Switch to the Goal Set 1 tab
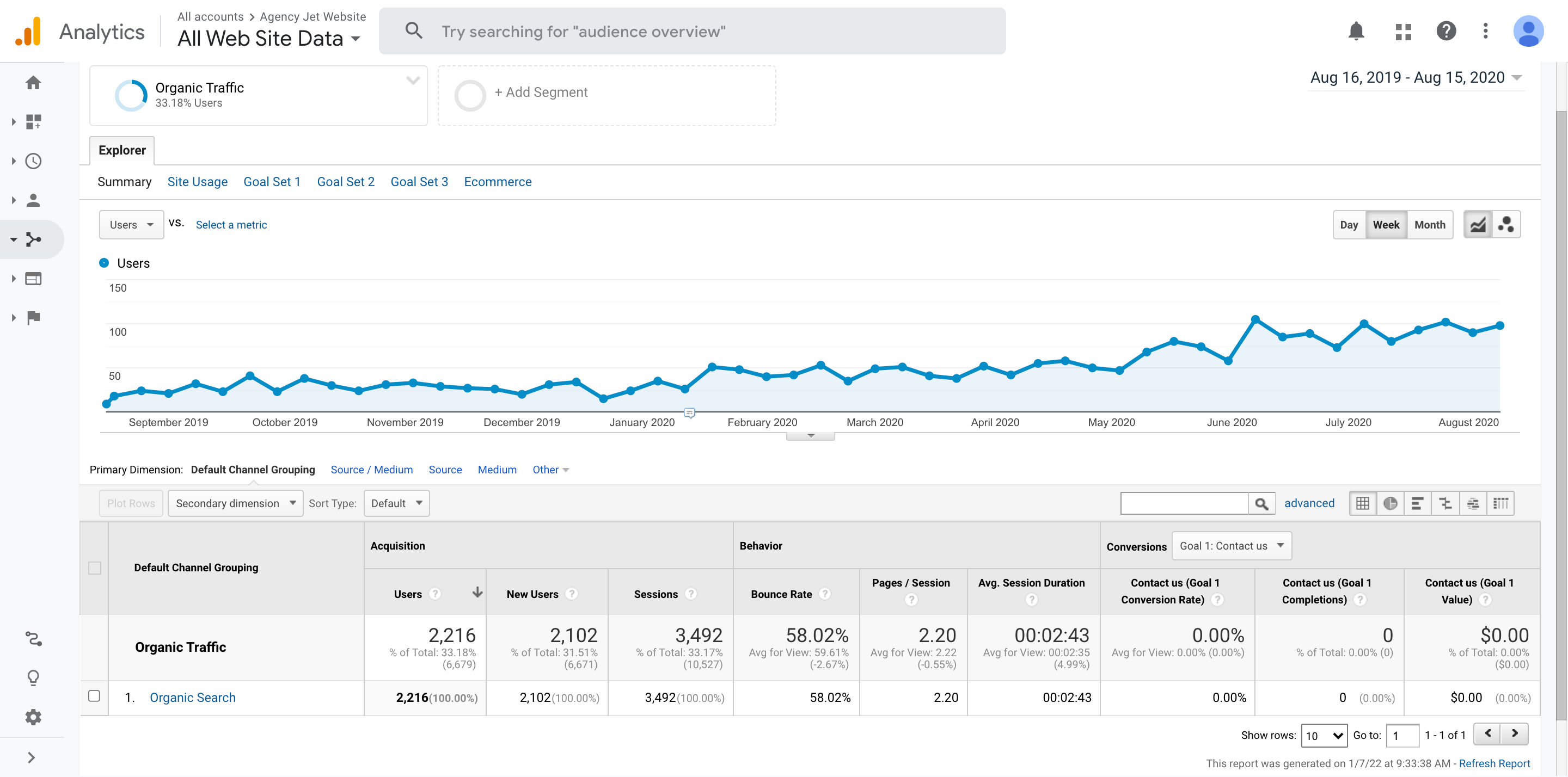Screen dimensions: 1568x777 (x=272, y=182)
